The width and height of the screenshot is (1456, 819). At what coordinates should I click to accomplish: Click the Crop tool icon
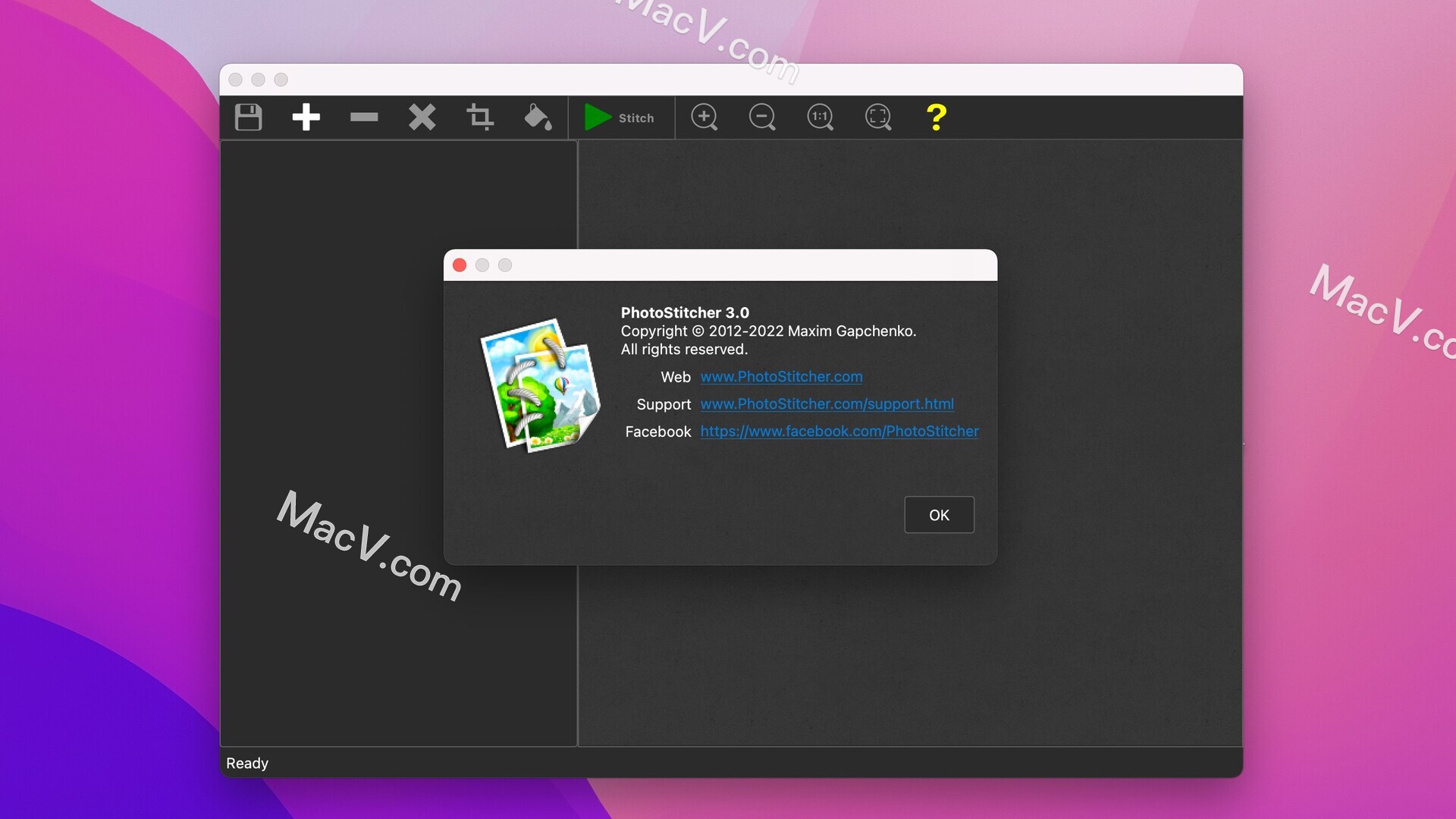pyautogui.click(x=480, y=116)
